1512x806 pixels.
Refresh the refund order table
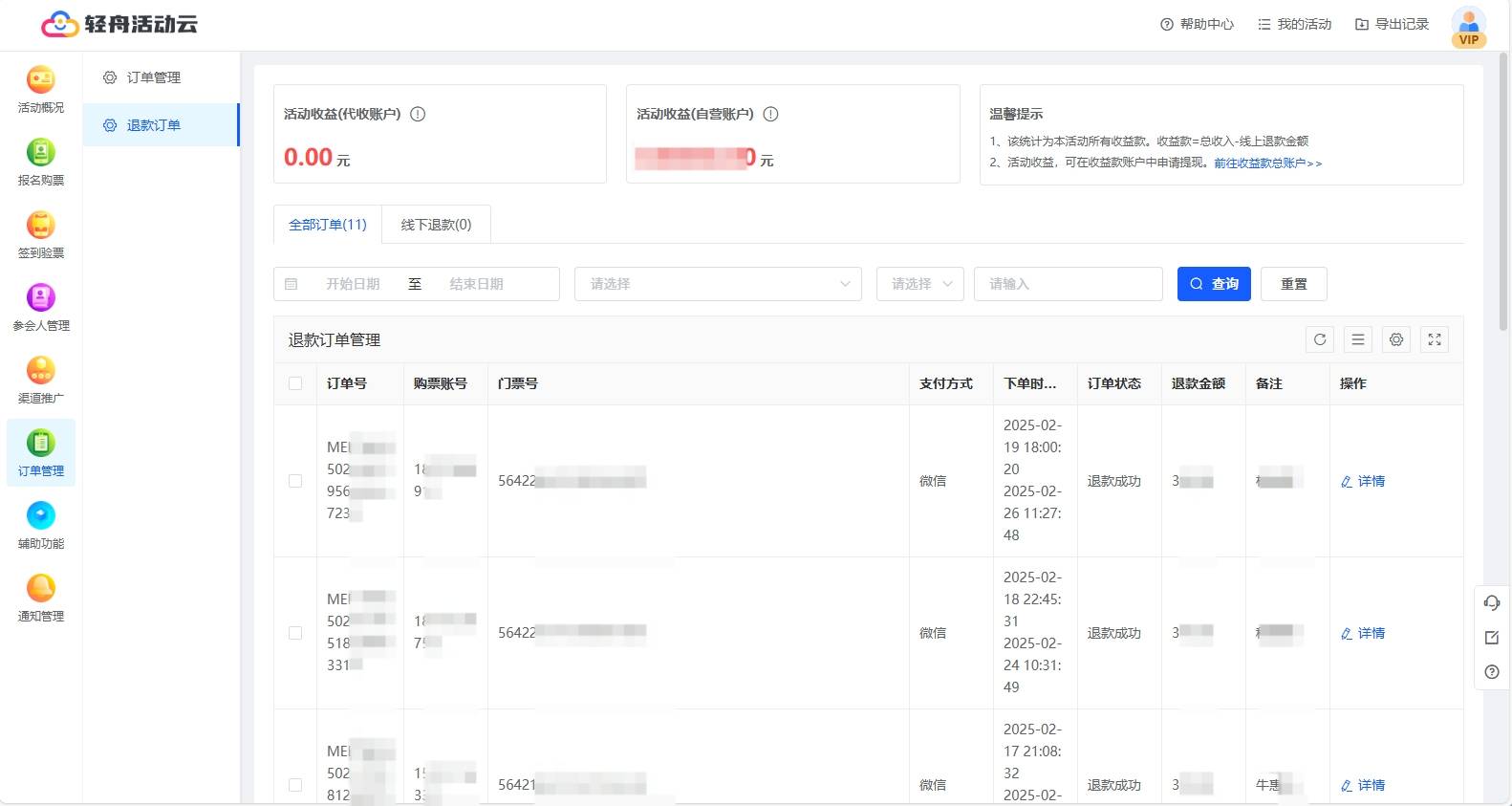[x=1320, y=339]
